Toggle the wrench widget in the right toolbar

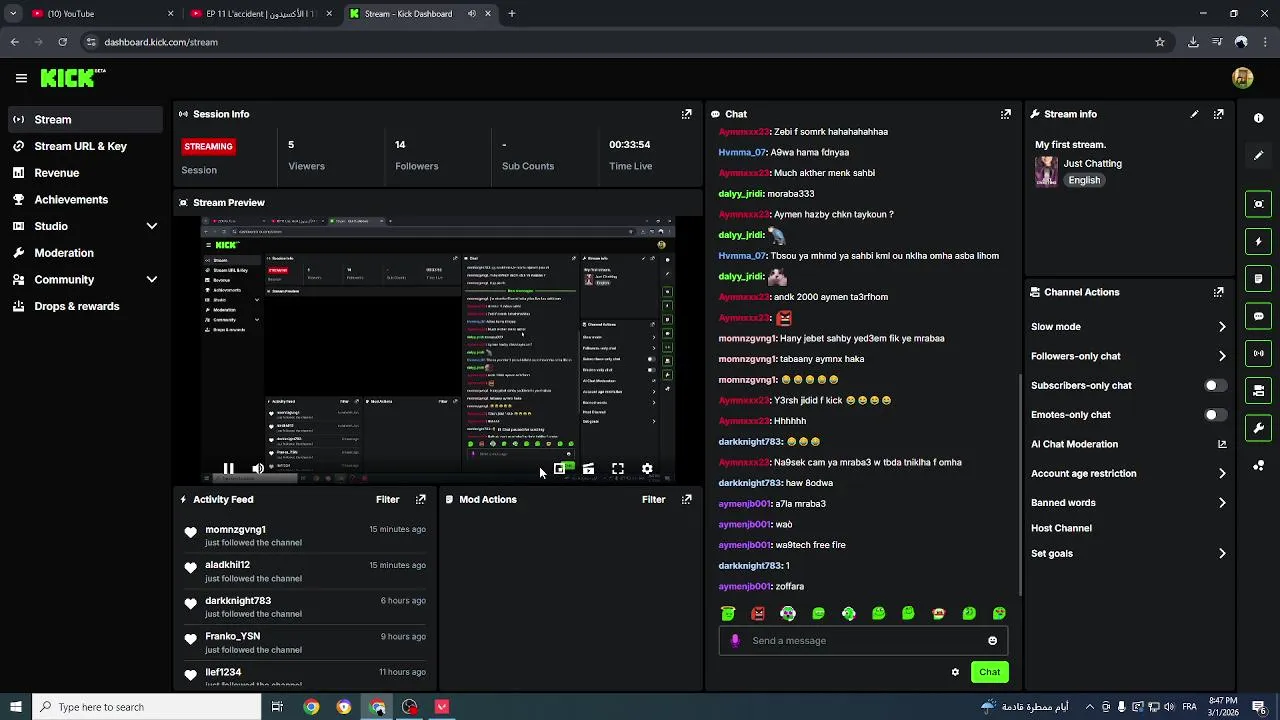click(1258, 428)
